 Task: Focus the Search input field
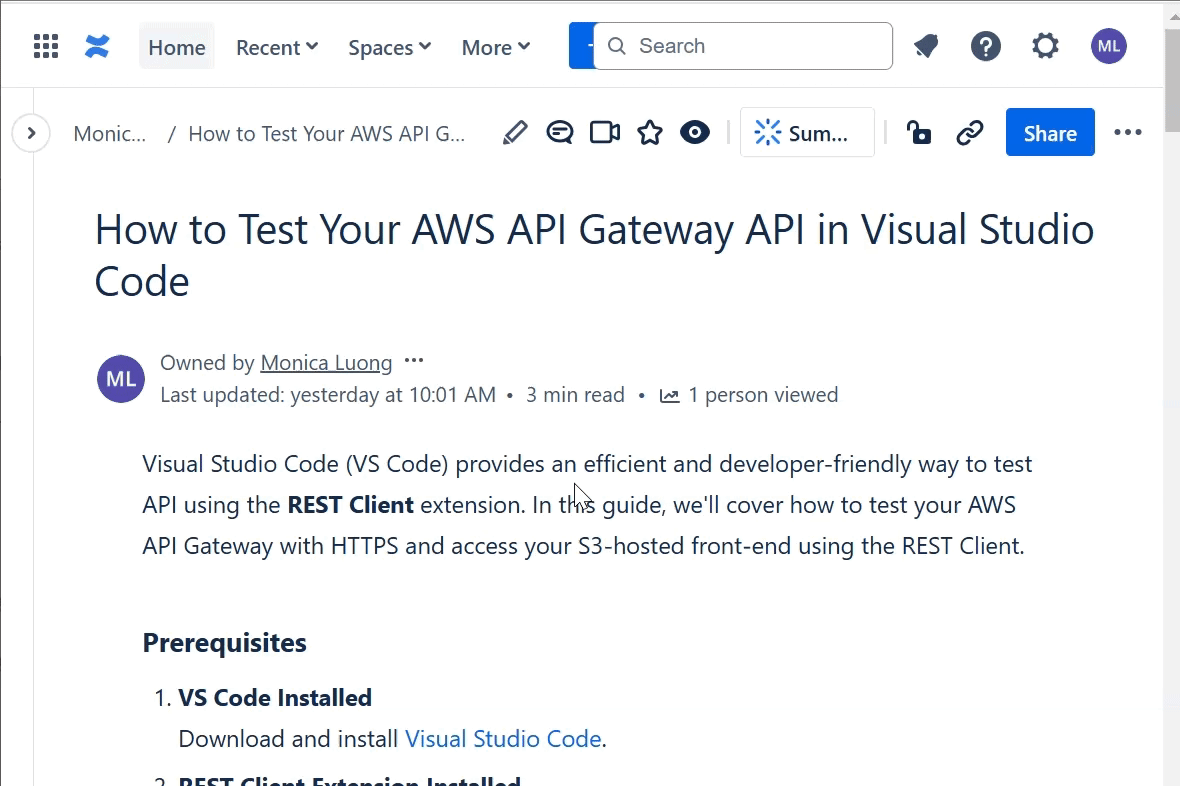[743, 46]
